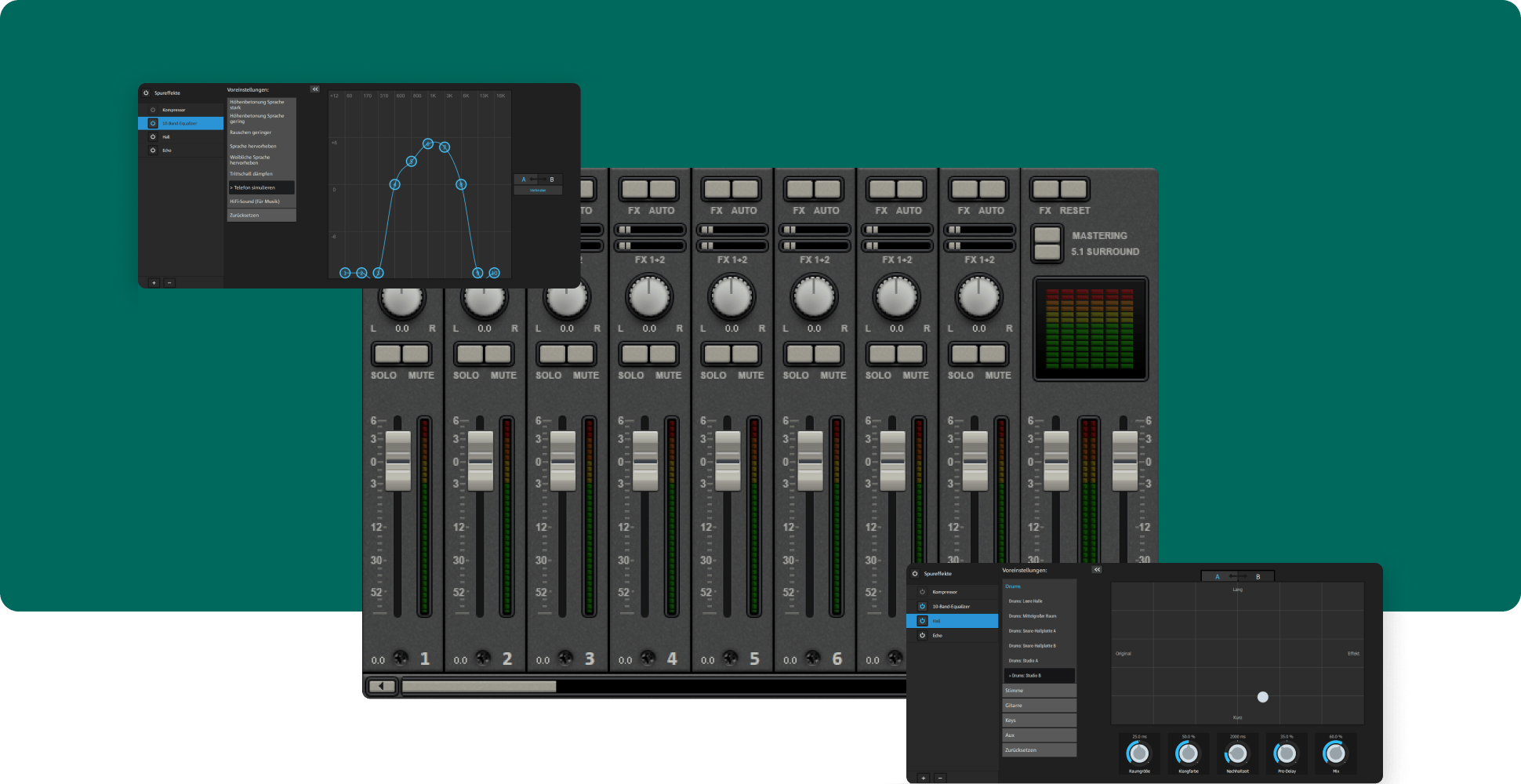Enable Kompressor power toggle in reverb panel
Image resolution: width=1521 pixels, height=784 pixels.
coord(923,592)
